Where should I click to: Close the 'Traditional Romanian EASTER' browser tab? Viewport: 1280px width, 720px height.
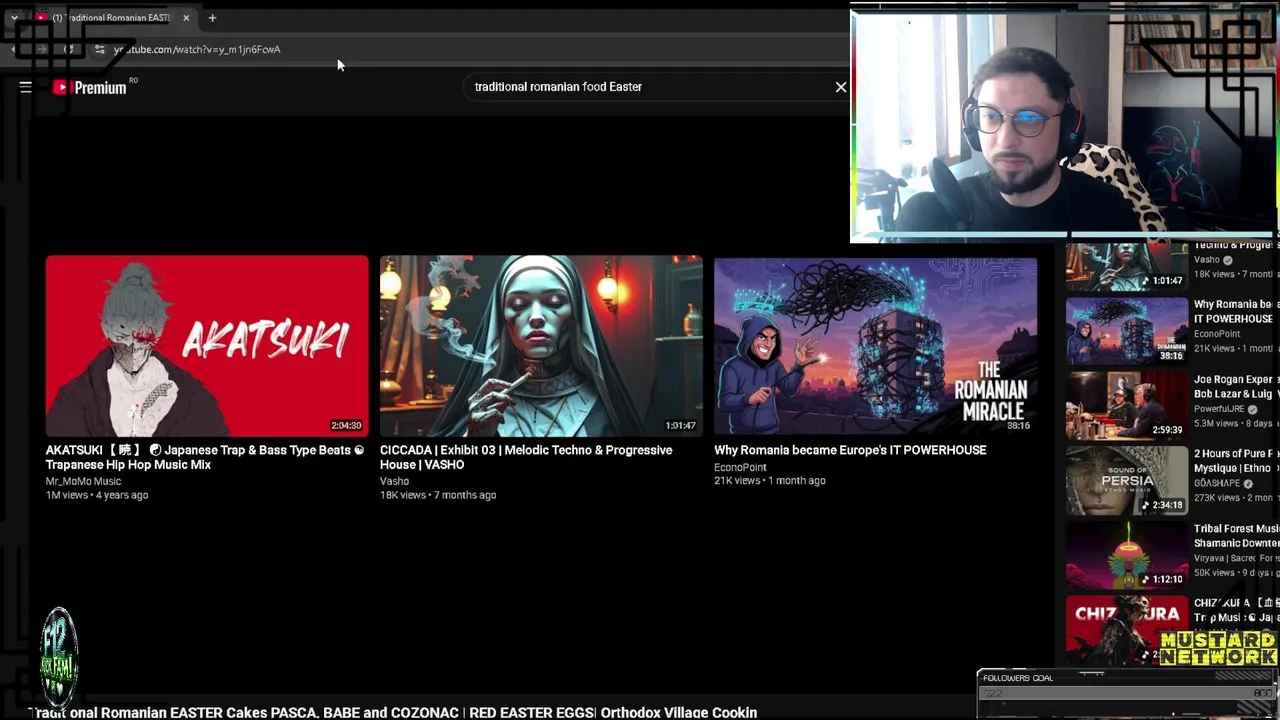click(186, 18)
